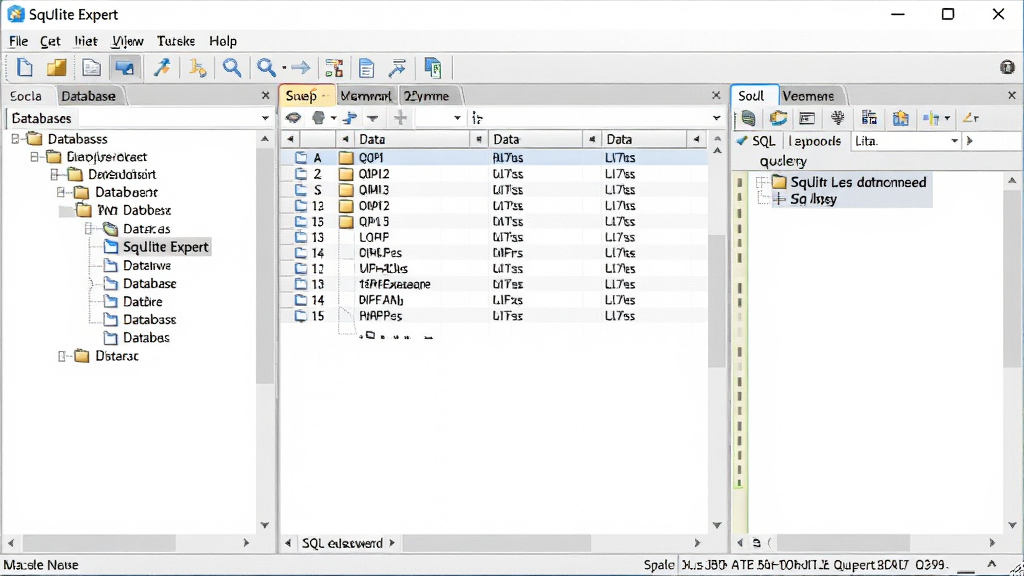Click the first magnifier search icon
The image size is (1024, 576).
(232, 67)
